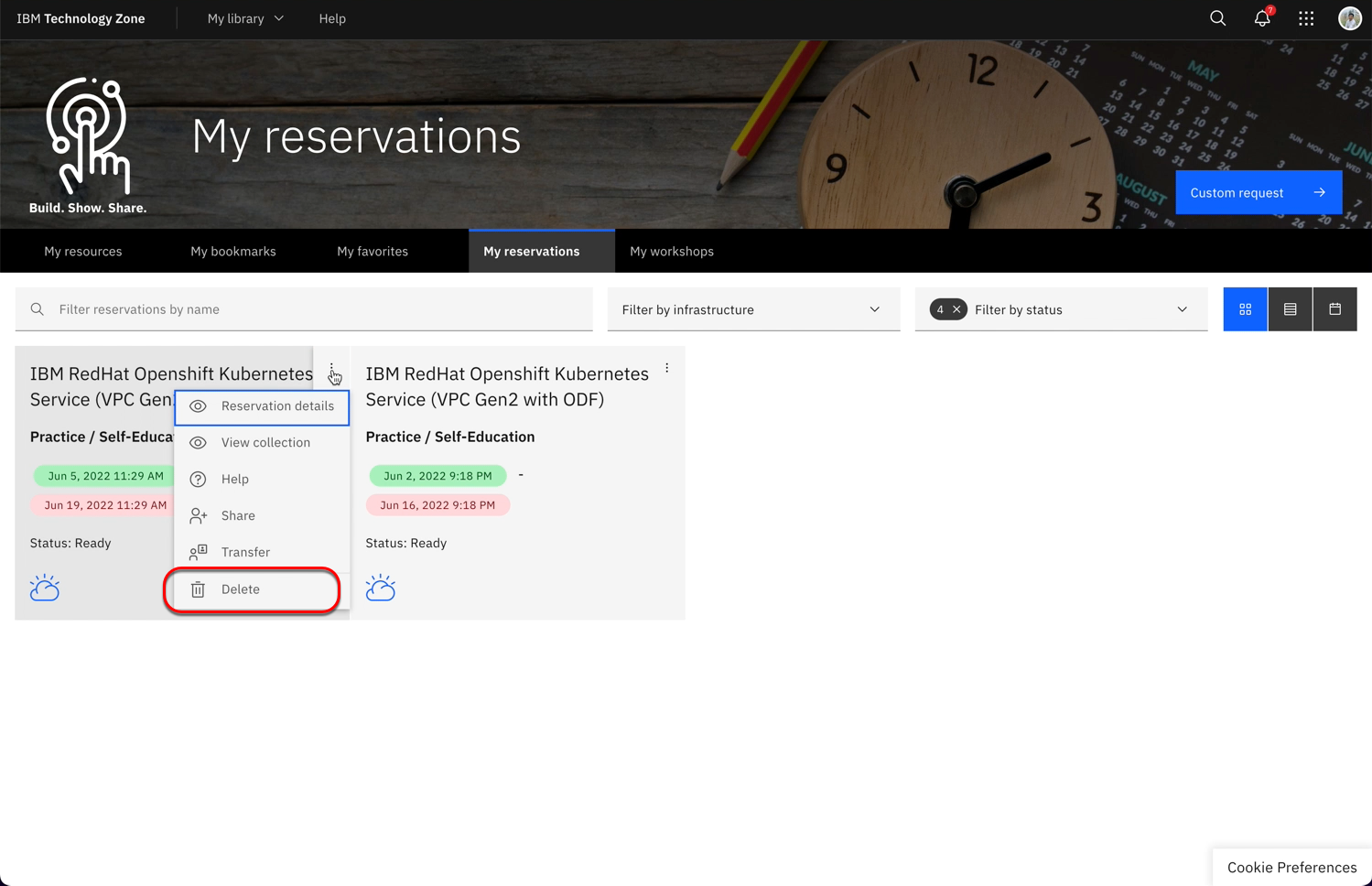Viewport: 1372px width, 886px height.
Task: Open the user profile avatar
Action: tap(1349, 18)
